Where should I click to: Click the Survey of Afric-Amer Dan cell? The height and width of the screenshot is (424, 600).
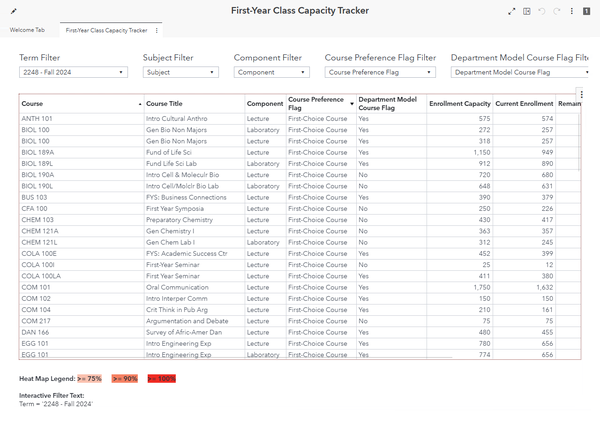pos(194,333)
